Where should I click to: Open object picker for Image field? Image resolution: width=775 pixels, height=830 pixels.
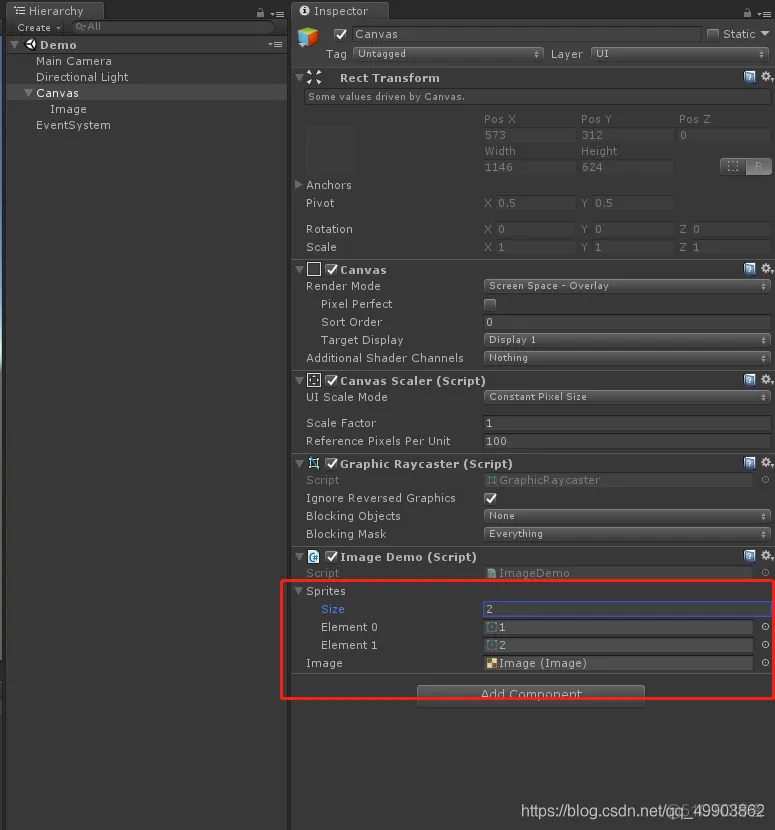click(765, 663)
